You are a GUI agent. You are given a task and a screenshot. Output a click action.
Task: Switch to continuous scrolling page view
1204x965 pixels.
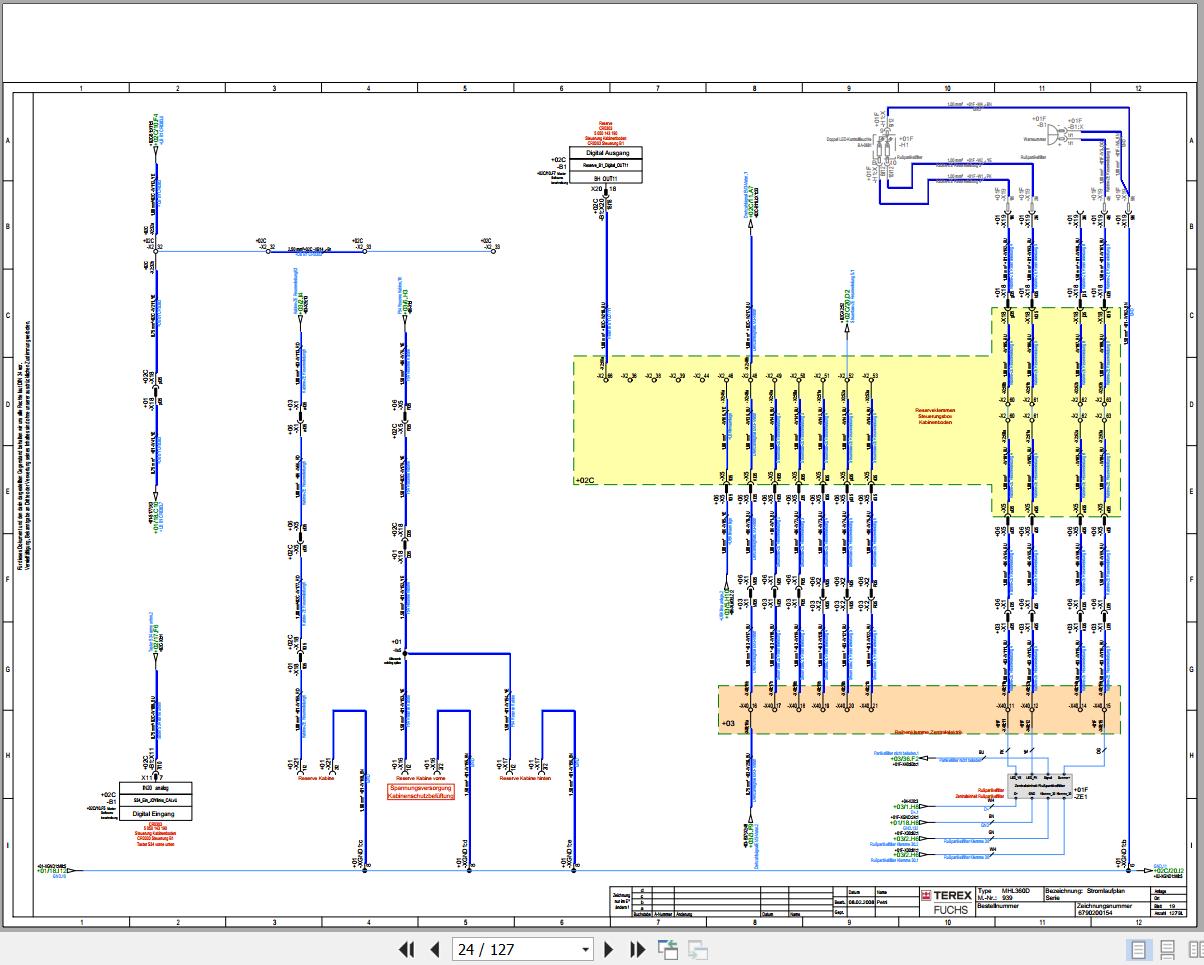pyautogui.click(x=1168, y=949)
